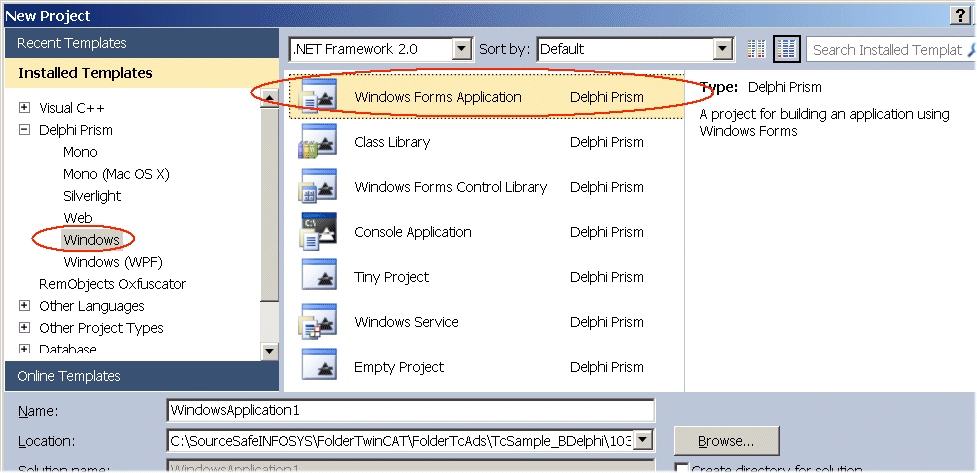Click 'Delphi Prism' beside Windows Service
Screen dimensions: 977x473
607,322
